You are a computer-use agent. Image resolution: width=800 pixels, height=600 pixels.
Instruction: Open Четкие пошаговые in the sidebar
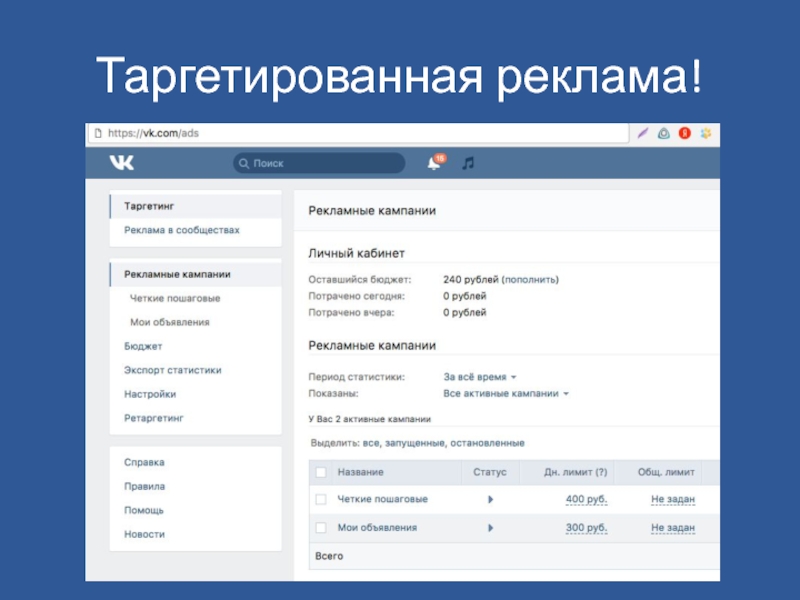[175, 298]
